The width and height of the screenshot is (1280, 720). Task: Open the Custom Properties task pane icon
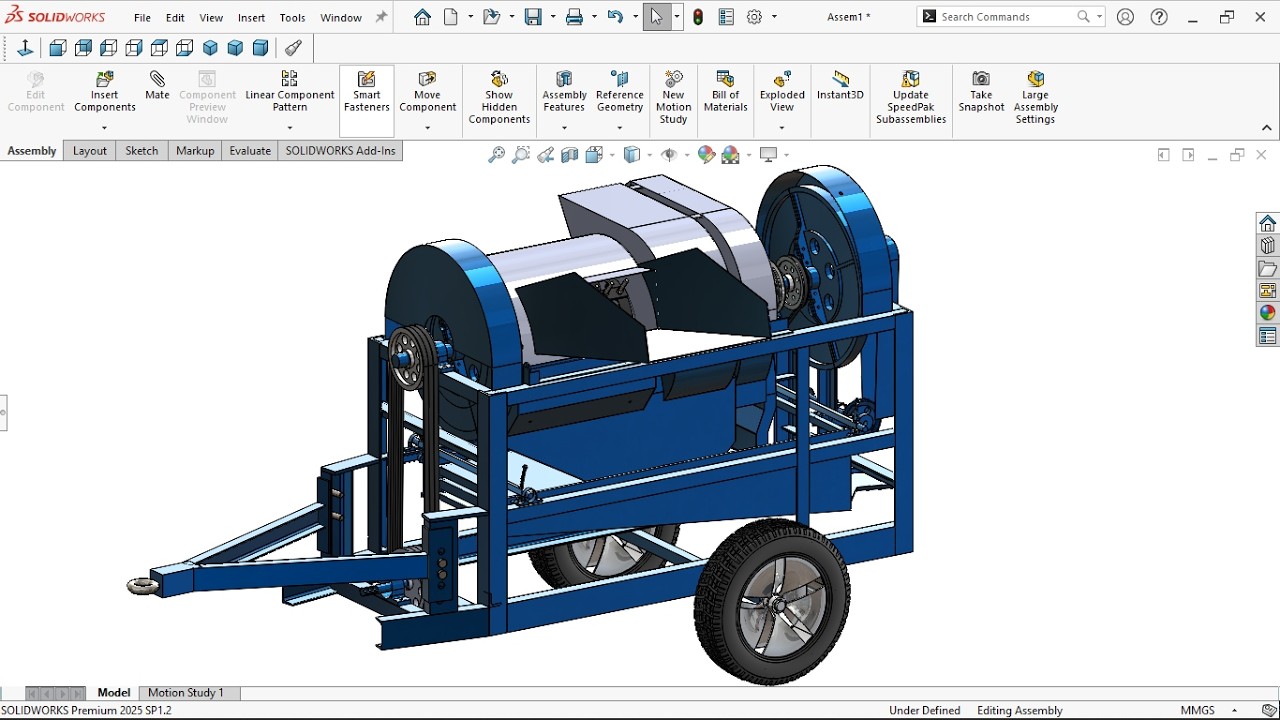click(1268, 337)
